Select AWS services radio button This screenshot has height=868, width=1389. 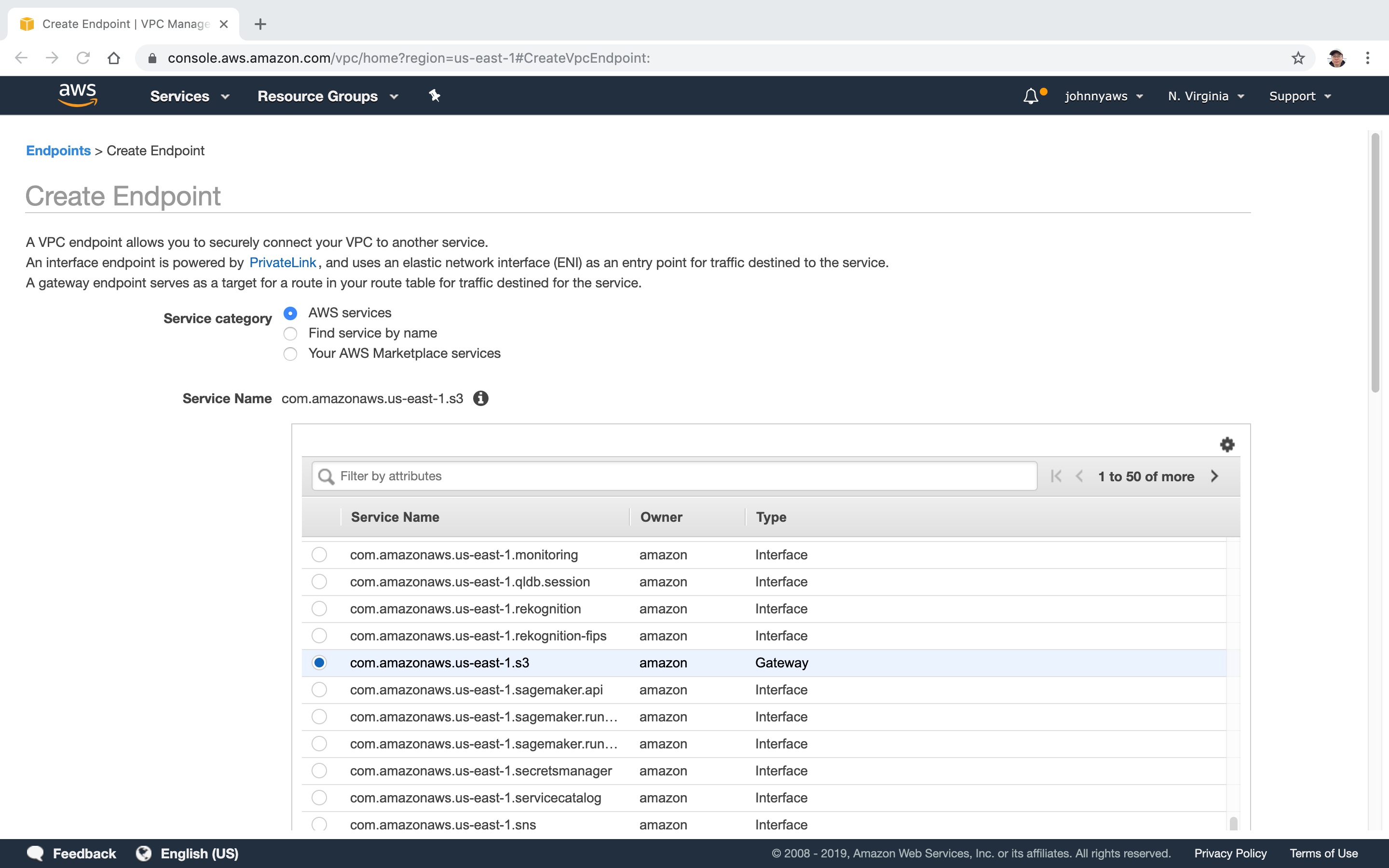290,313
